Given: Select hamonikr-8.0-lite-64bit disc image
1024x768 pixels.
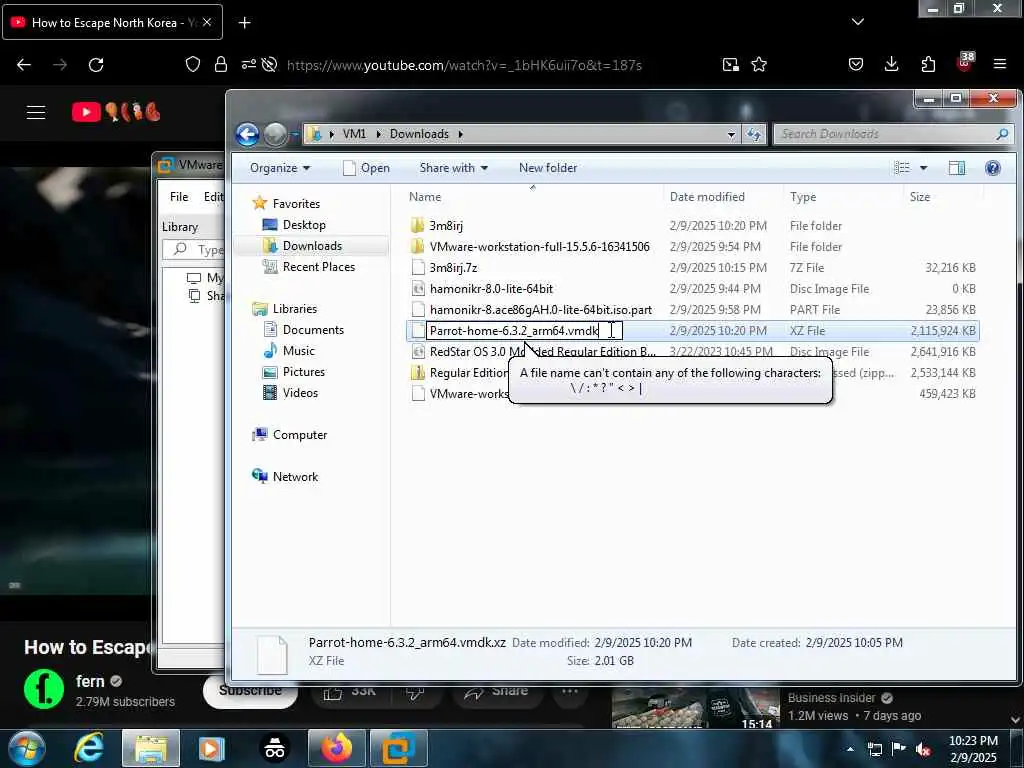Looking at the screenshot, I should coord(491,289).
